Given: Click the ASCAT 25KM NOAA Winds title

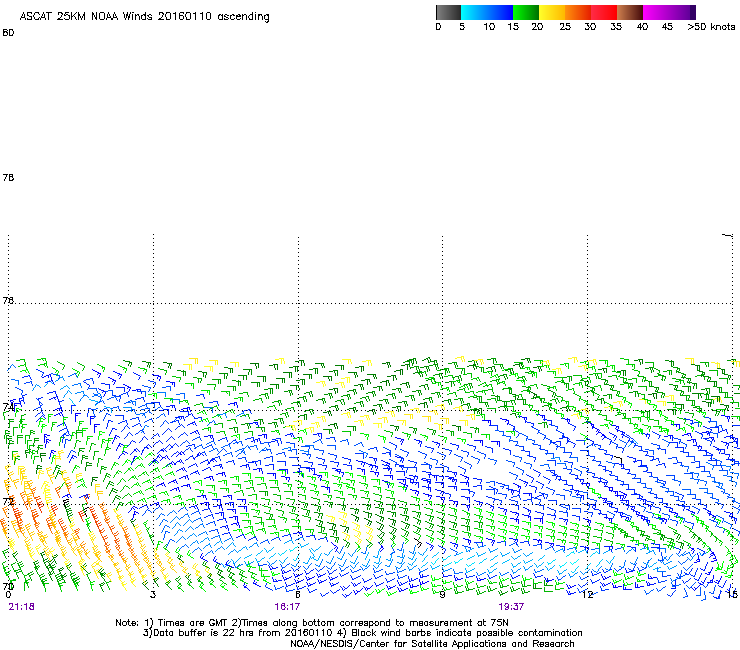Looking at the screenshot, I should [144, 17].
